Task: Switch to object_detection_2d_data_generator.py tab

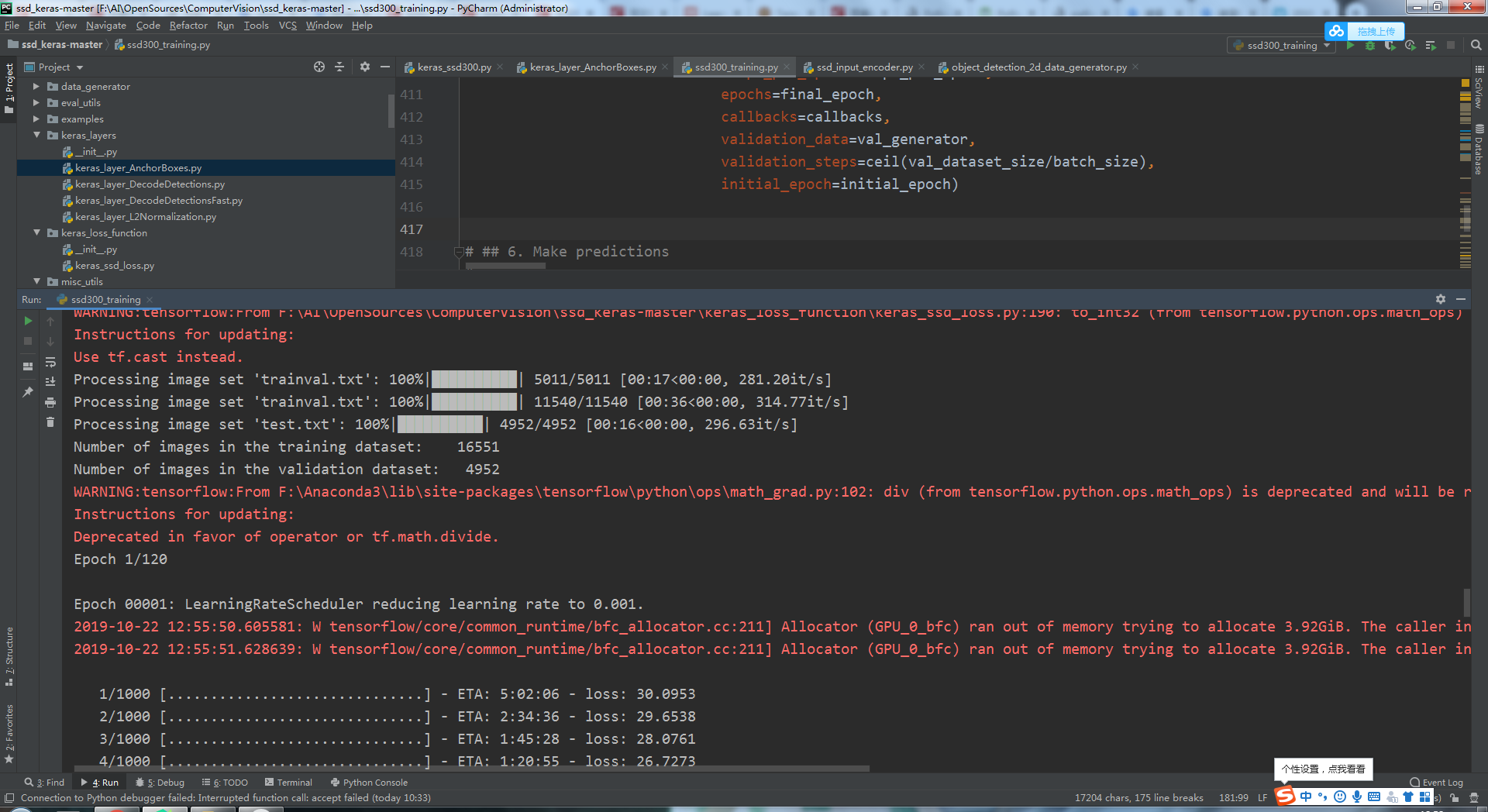Action: click(x=1038, y=67)
